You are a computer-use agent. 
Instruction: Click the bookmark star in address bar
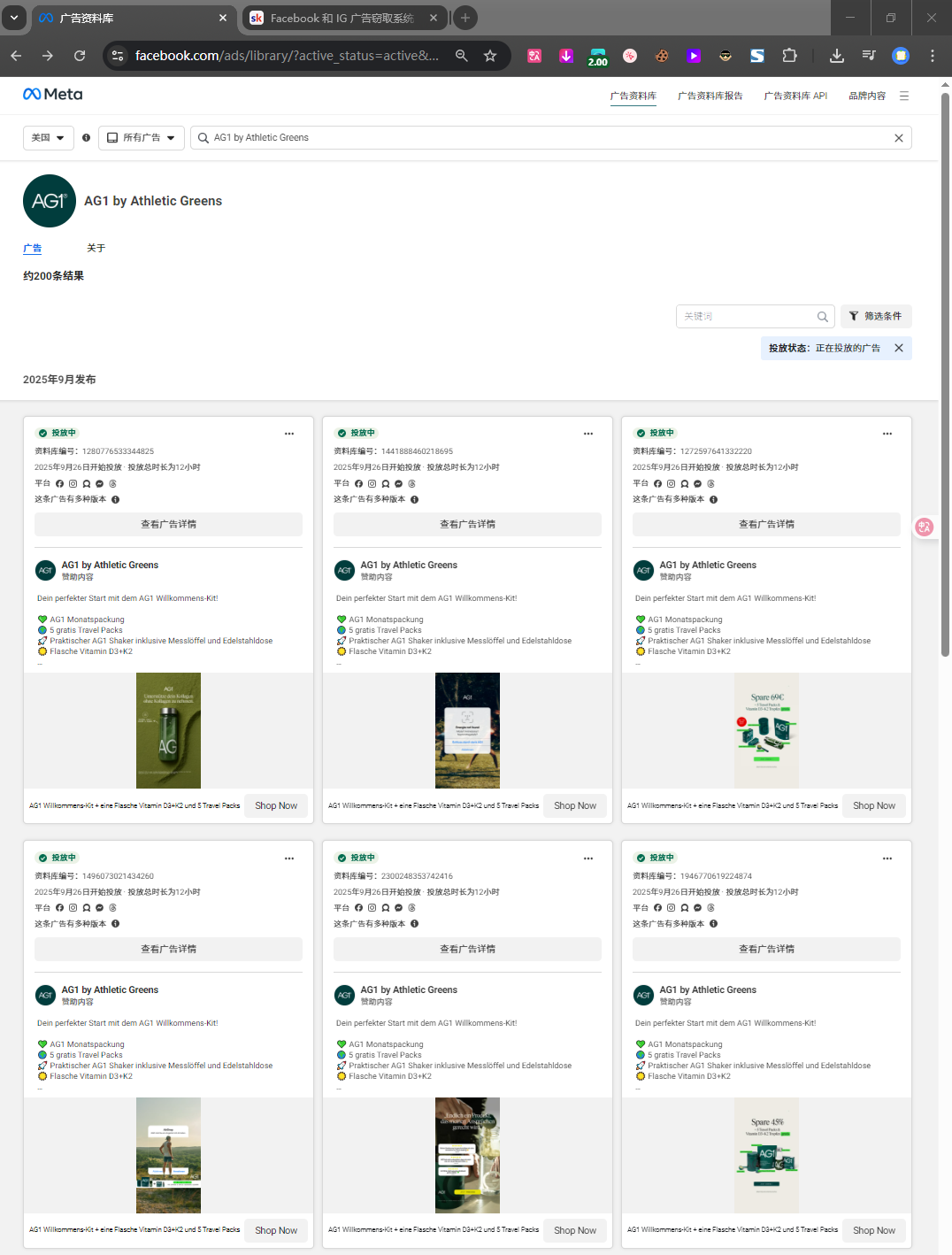490,56
